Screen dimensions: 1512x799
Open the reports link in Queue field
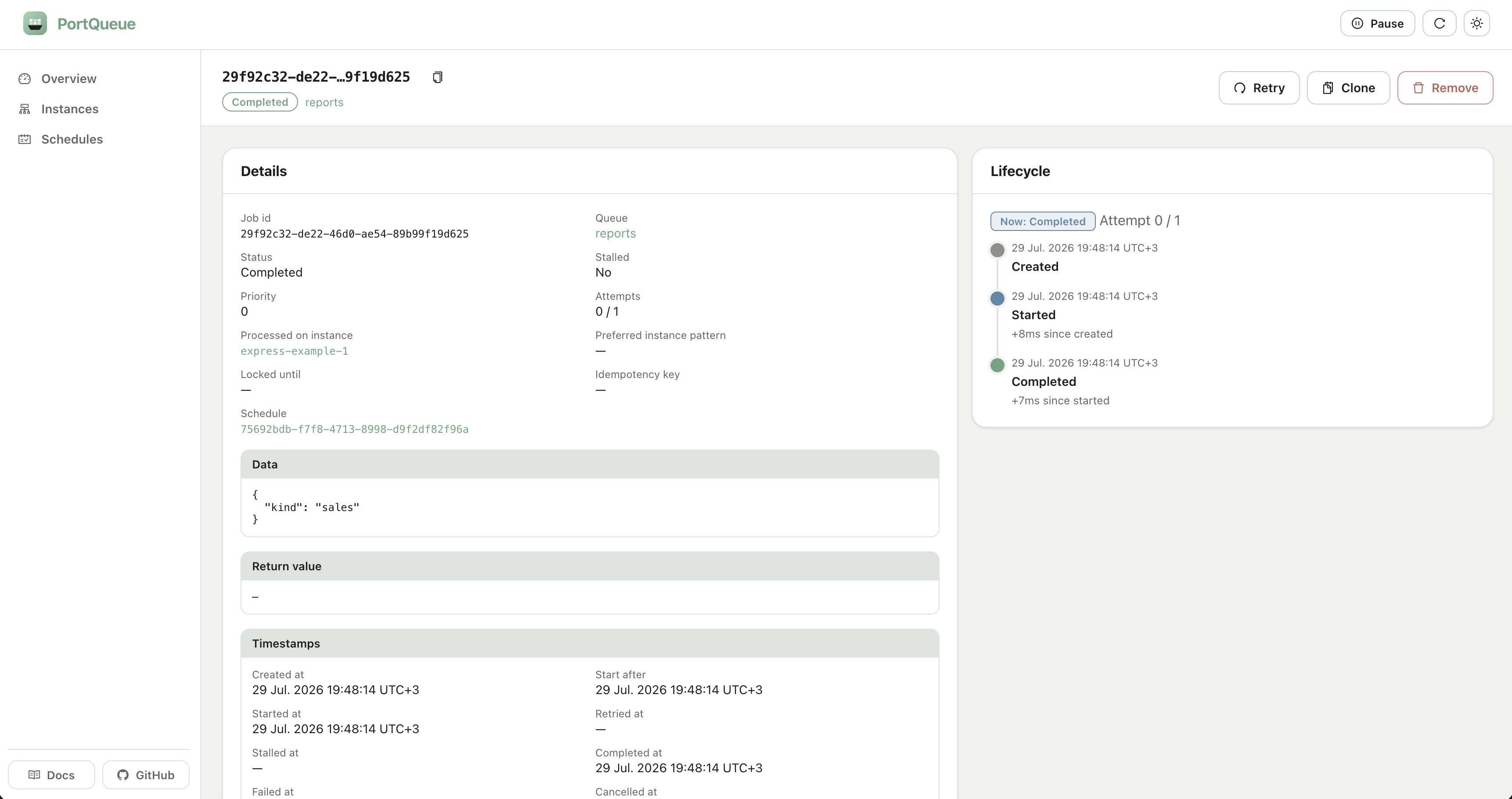point(615,234)
